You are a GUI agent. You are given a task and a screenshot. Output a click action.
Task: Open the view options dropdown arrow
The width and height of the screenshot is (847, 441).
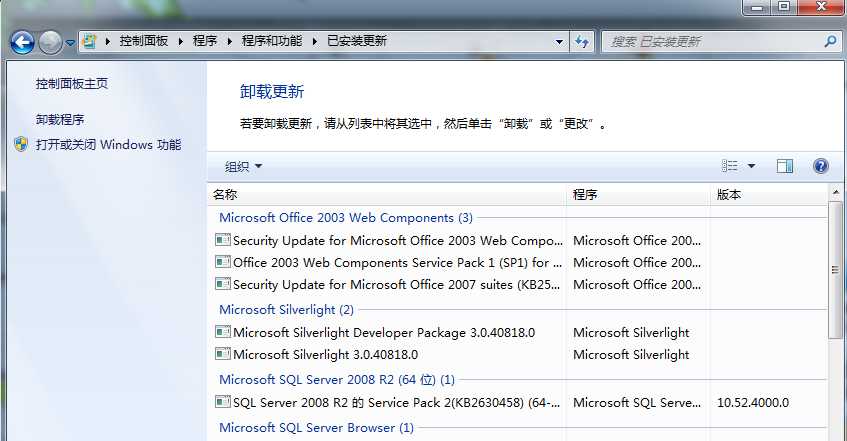pyautogui.click(x=751, y=166)
